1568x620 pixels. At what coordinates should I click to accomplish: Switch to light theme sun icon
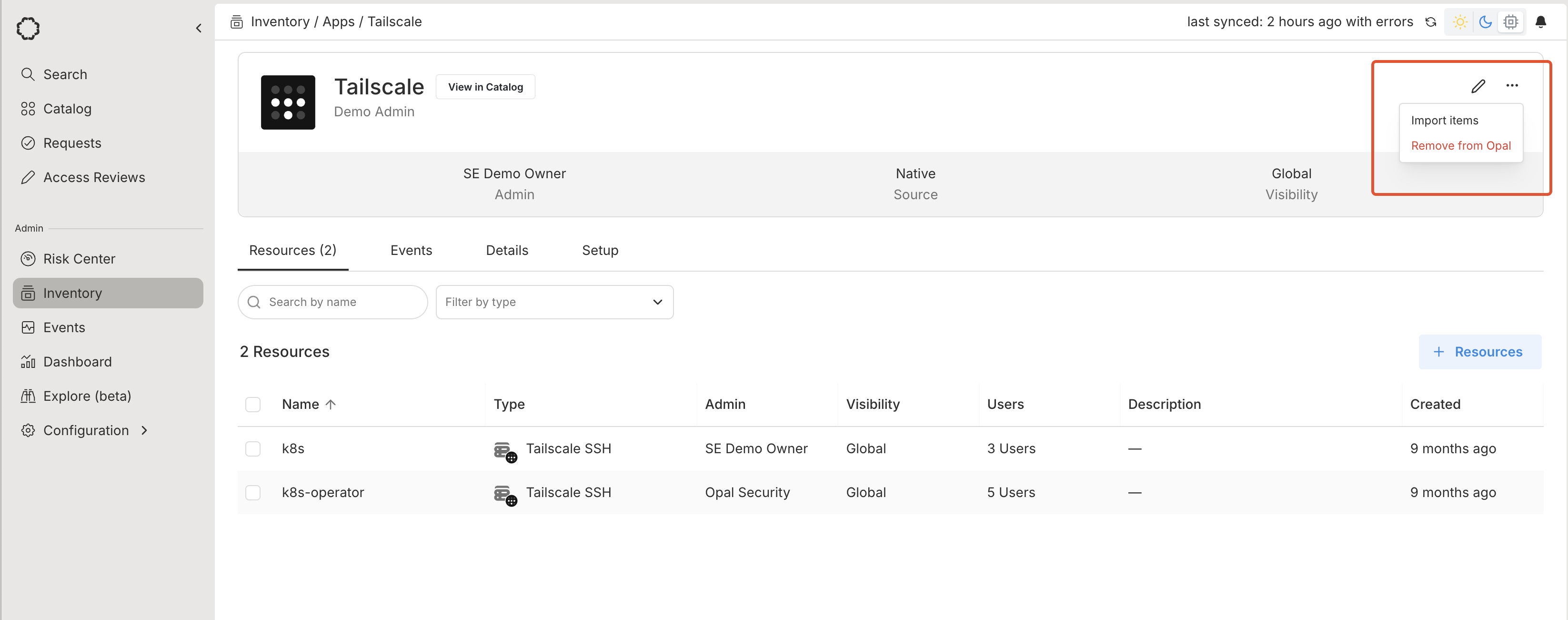1460,22
